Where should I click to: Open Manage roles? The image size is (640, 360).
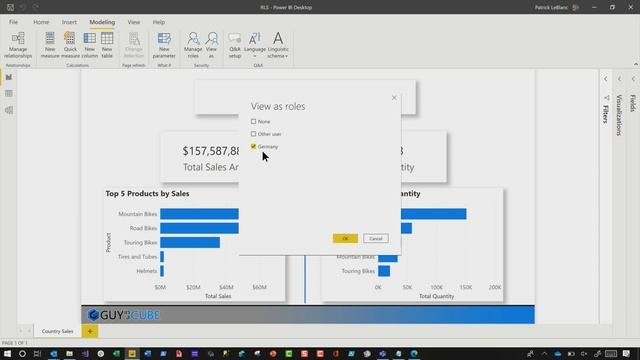click(193, 45)
